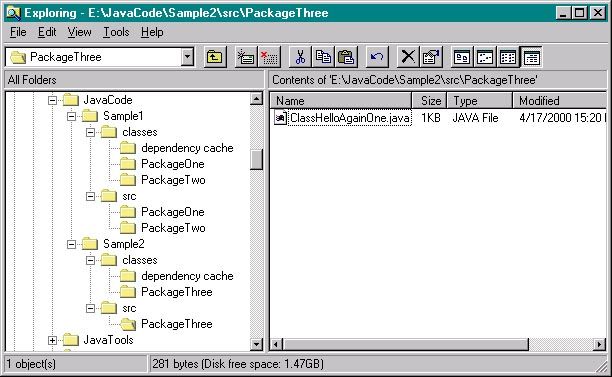The width and height of the screenshot is (612, 377).
Task: Select the Sample1 folder icon
Action: tap(90, 116)
